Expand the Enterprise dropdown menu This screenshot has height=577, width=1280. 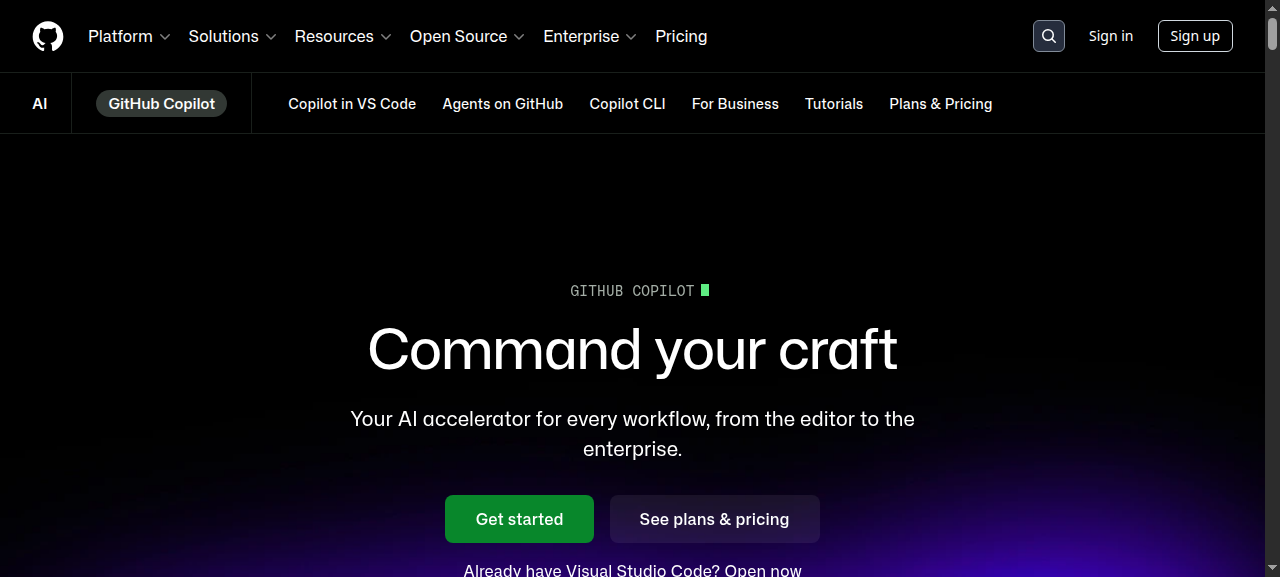click(590, 36)
